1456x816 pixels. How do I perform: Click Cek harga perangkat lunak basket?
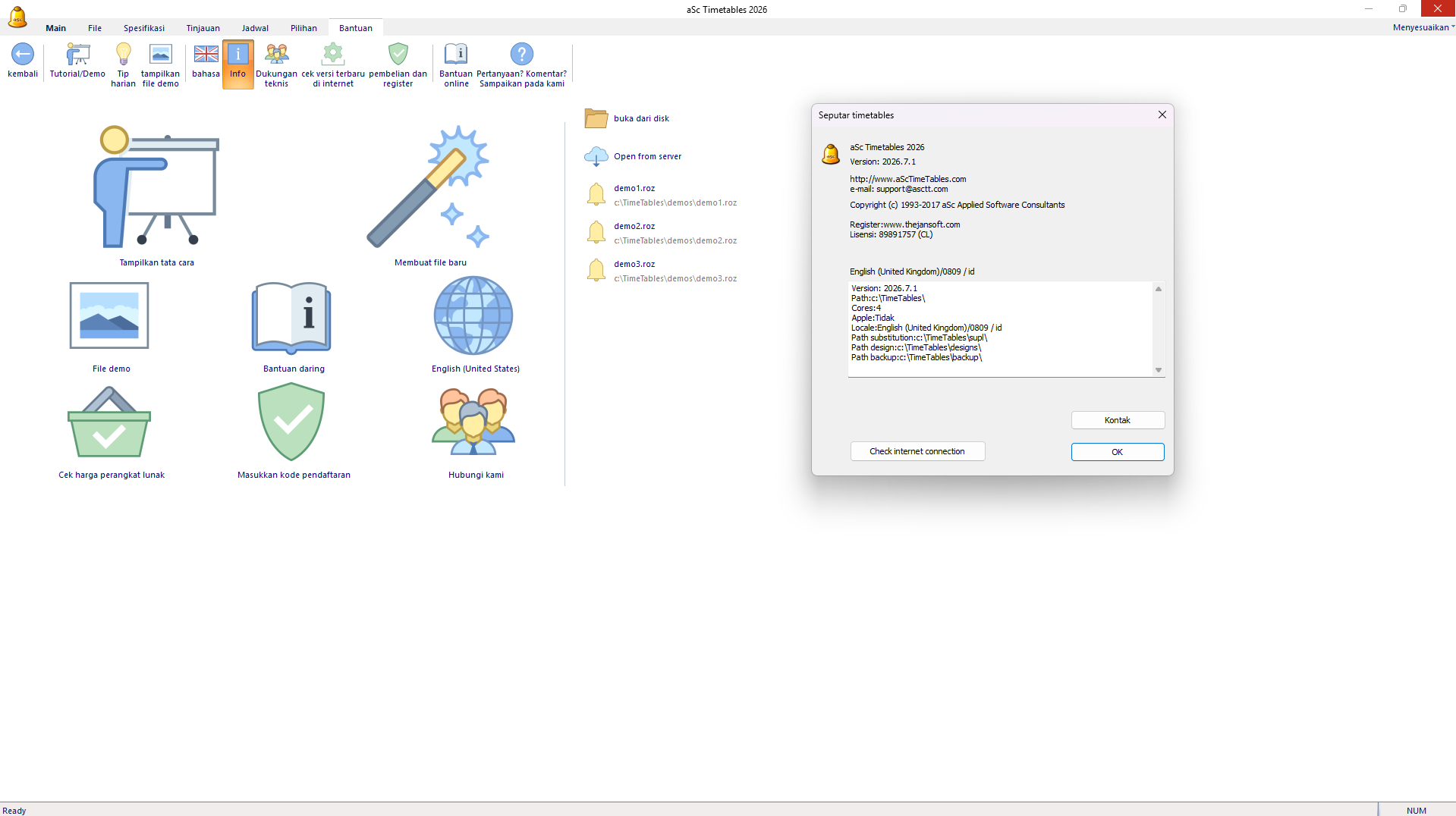coord(109,422)
